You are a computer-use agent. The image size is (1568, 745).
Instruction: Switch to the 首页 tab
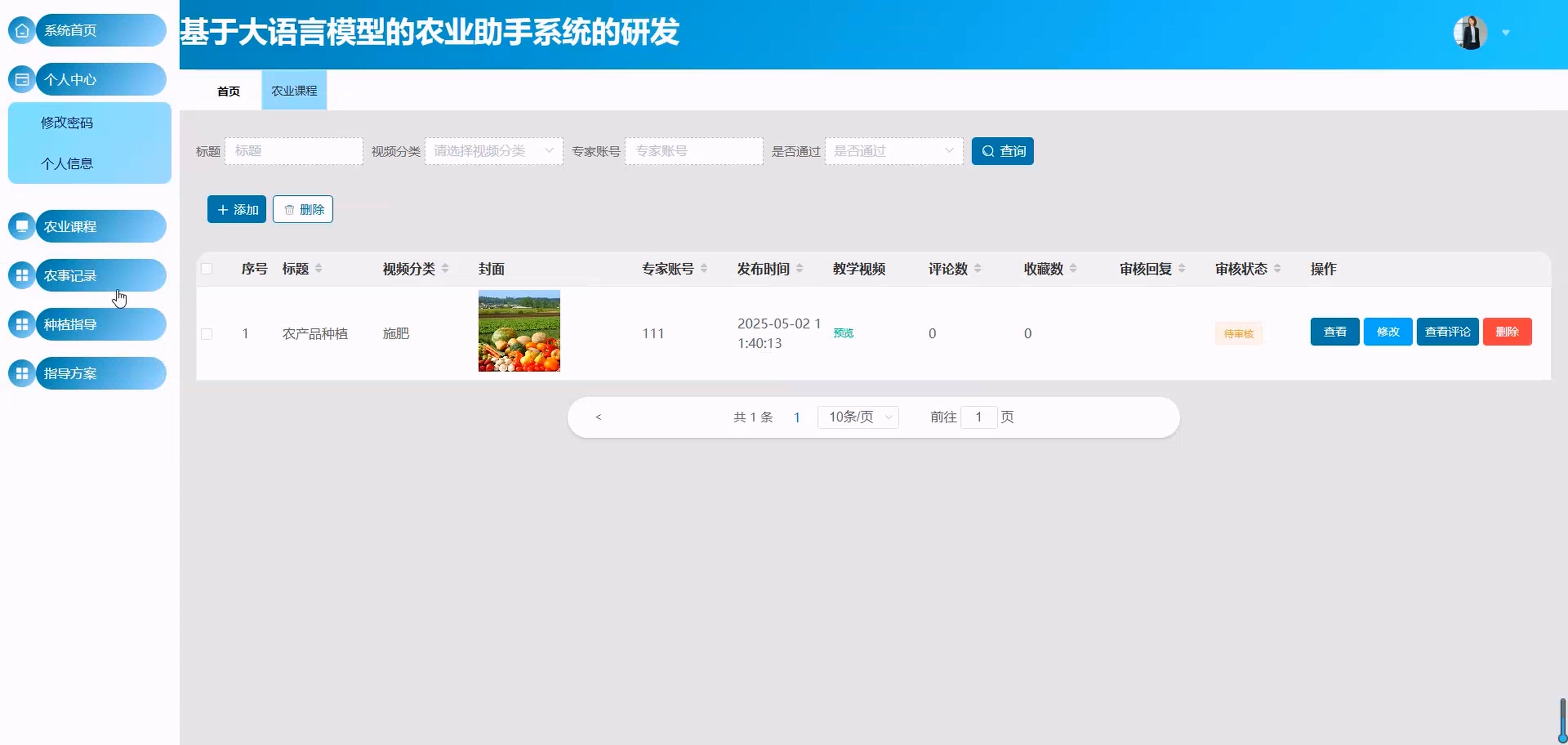pos(229,91)
